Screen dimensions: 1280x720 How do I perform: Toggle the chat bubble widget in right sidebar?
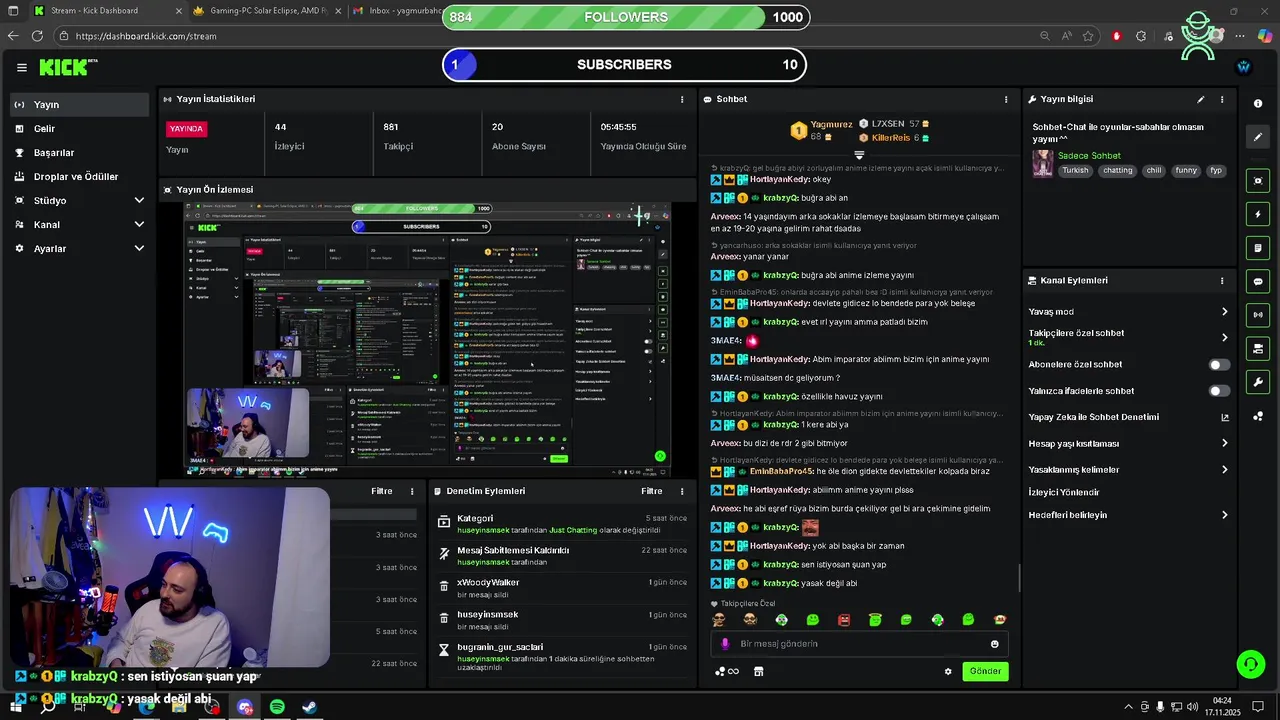[1258, 281]
